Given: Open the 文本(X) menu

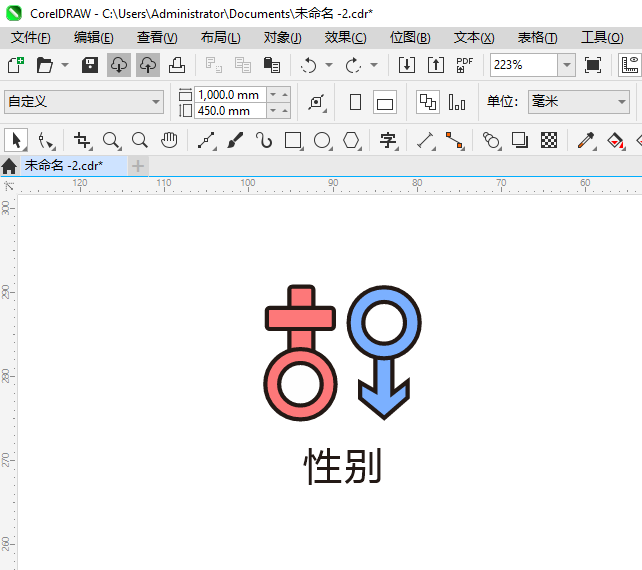Looking at the screenshot, I should 474,38.
